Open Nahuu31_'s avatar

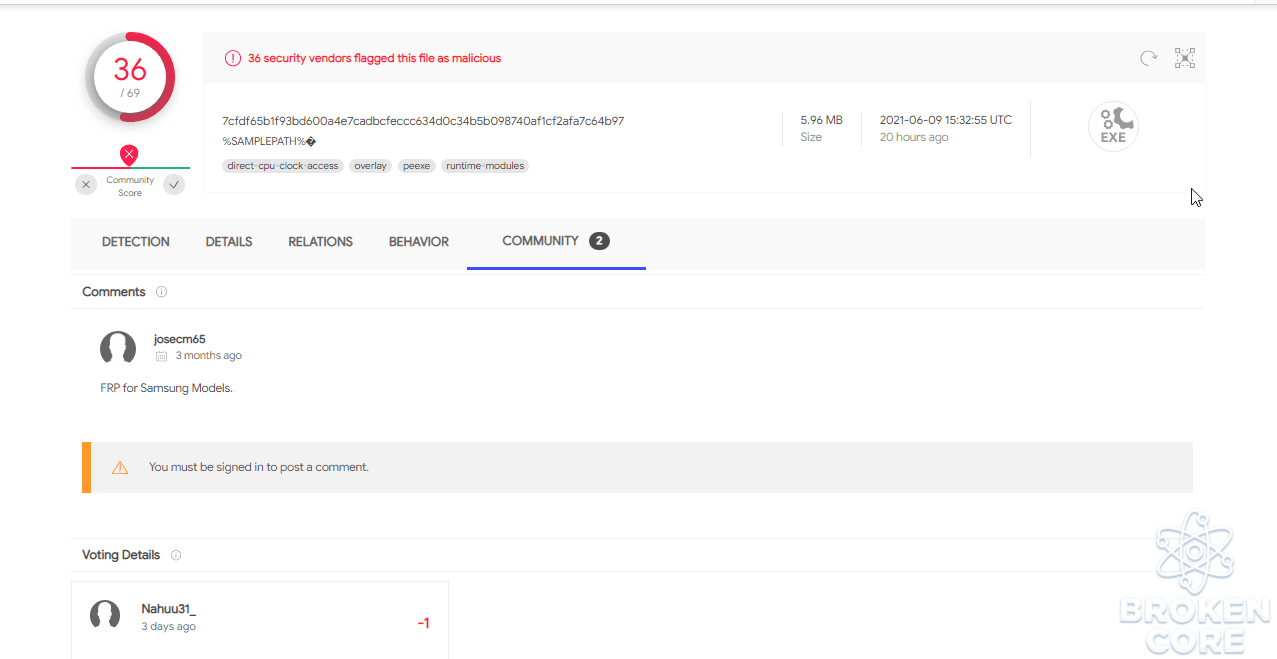coord(105,616)
